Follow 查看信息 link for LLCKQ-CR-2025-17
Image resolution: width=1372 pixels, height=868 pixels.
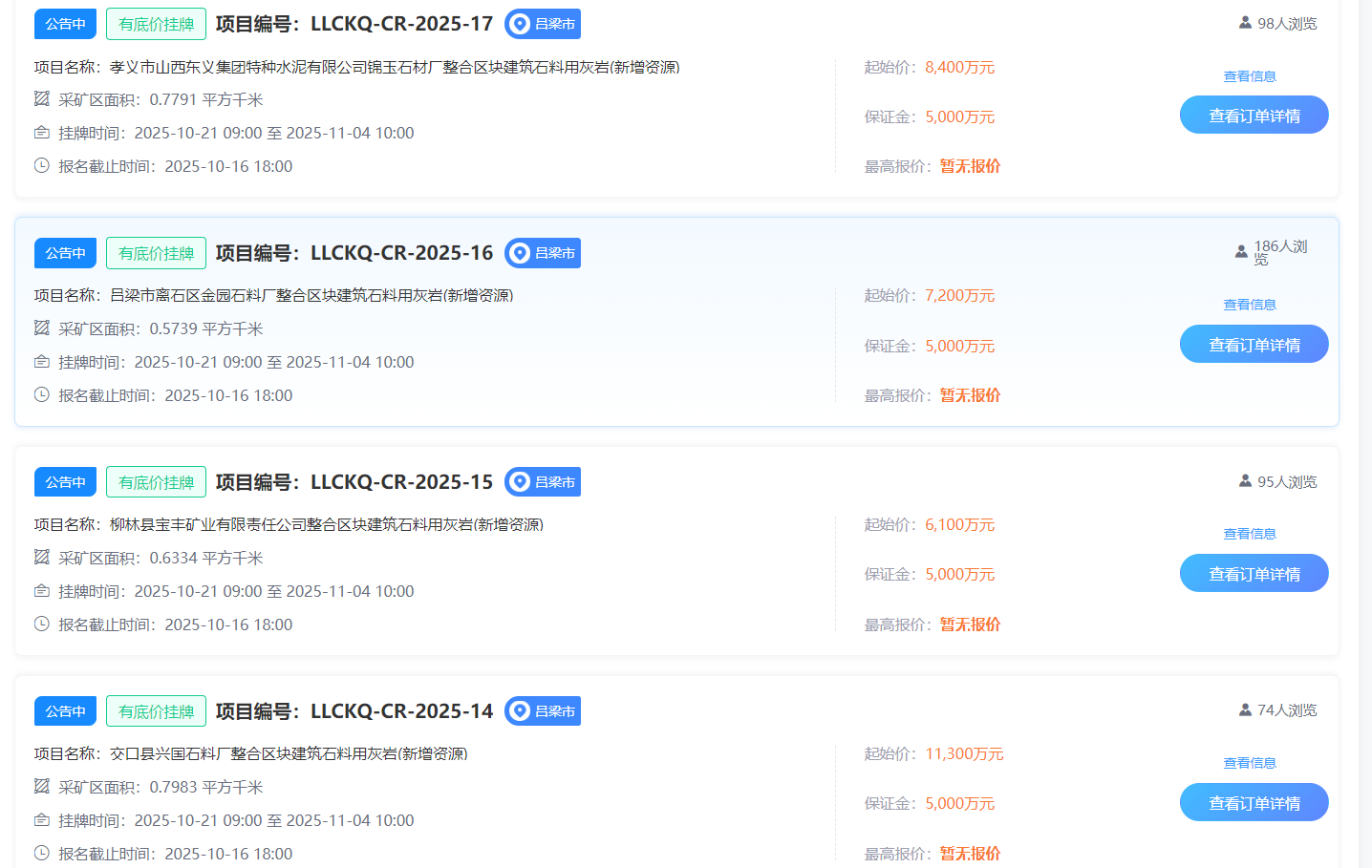pyautogui.click(x=1250, y=76)
